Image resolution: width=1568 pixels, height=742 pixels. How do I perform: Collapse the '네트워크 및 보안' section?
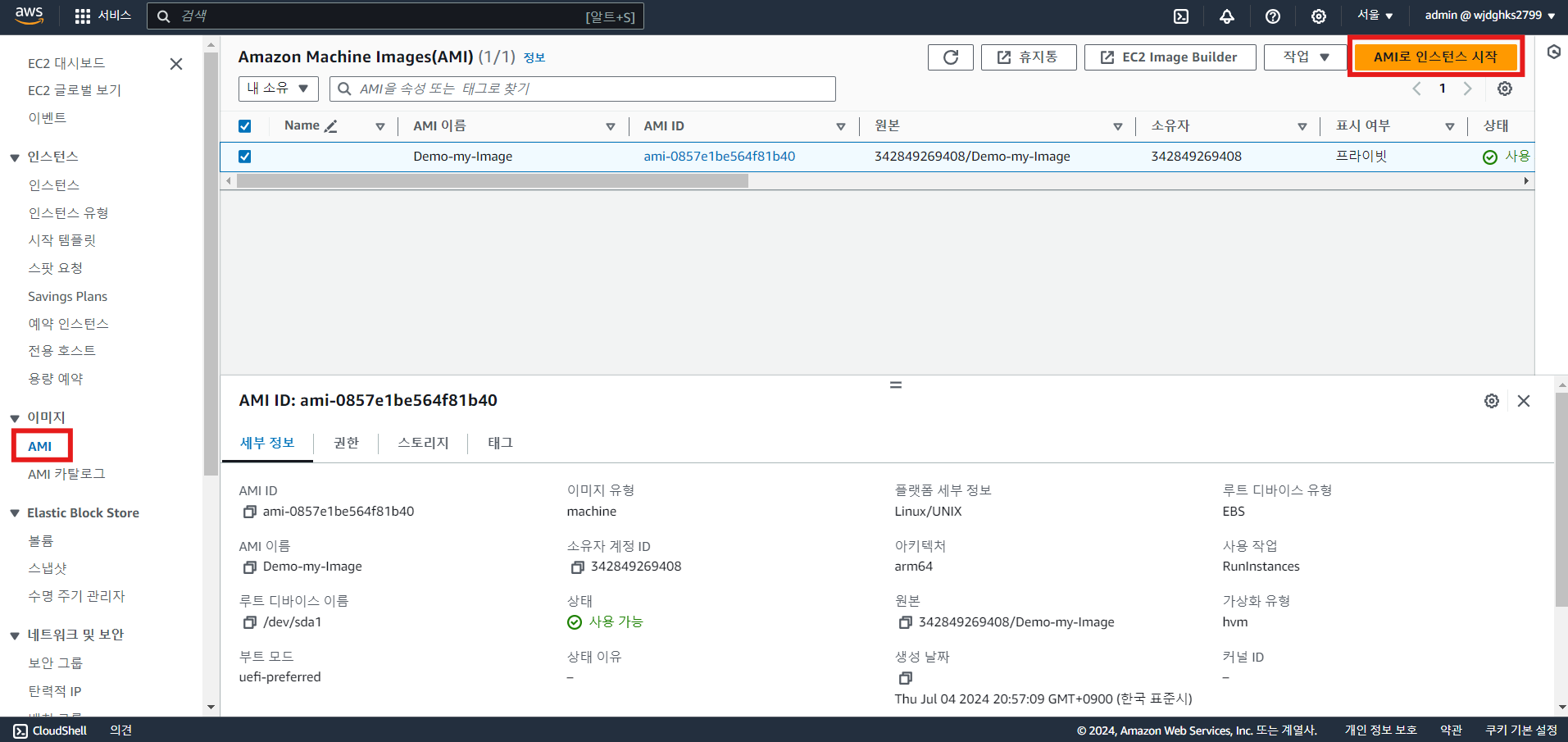tap(15, 635)
